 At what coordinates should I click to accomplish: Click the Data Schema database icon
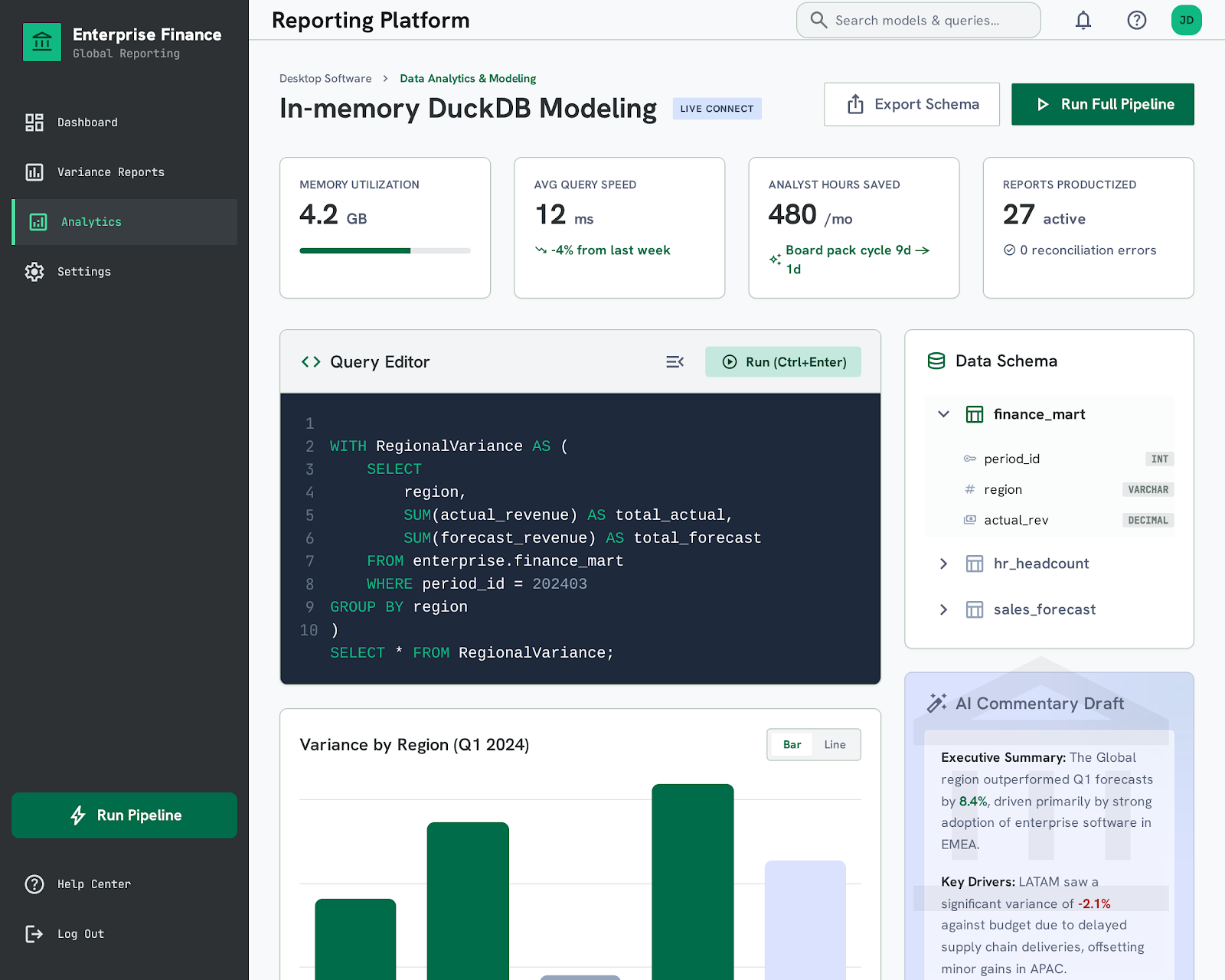936,361
